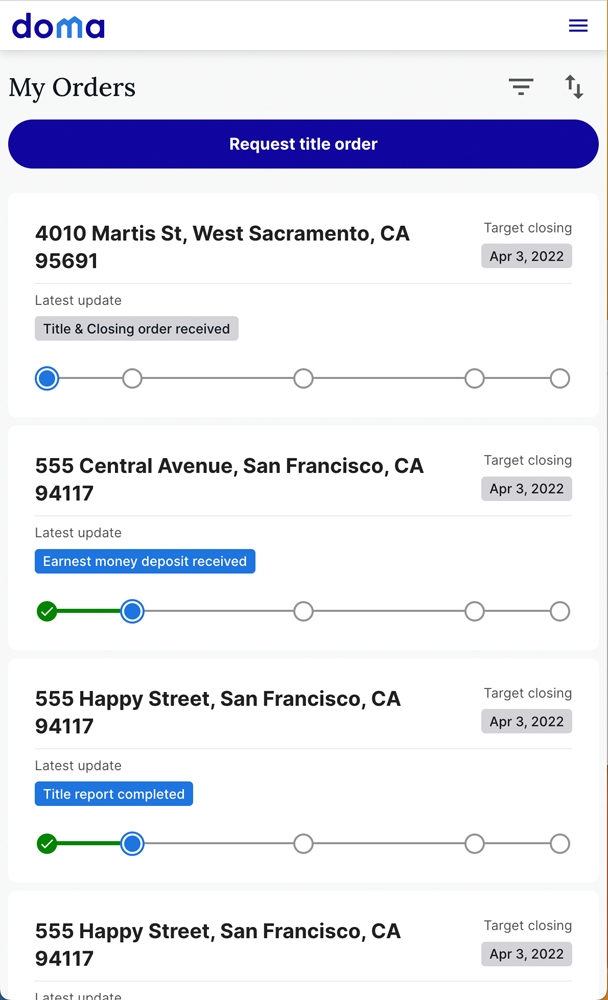Click target closing date on 4010 Martis St

click(x=527, y=257)
